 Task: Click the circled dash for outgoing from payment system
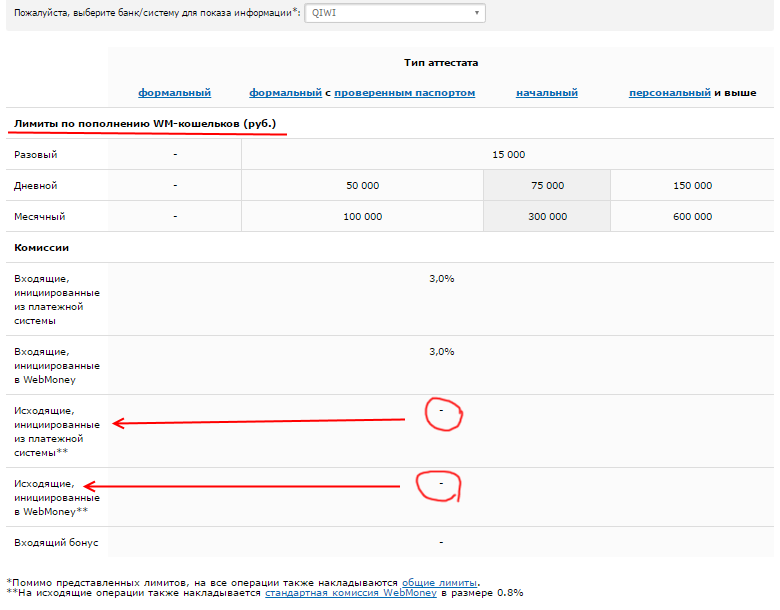pos(441,411)
